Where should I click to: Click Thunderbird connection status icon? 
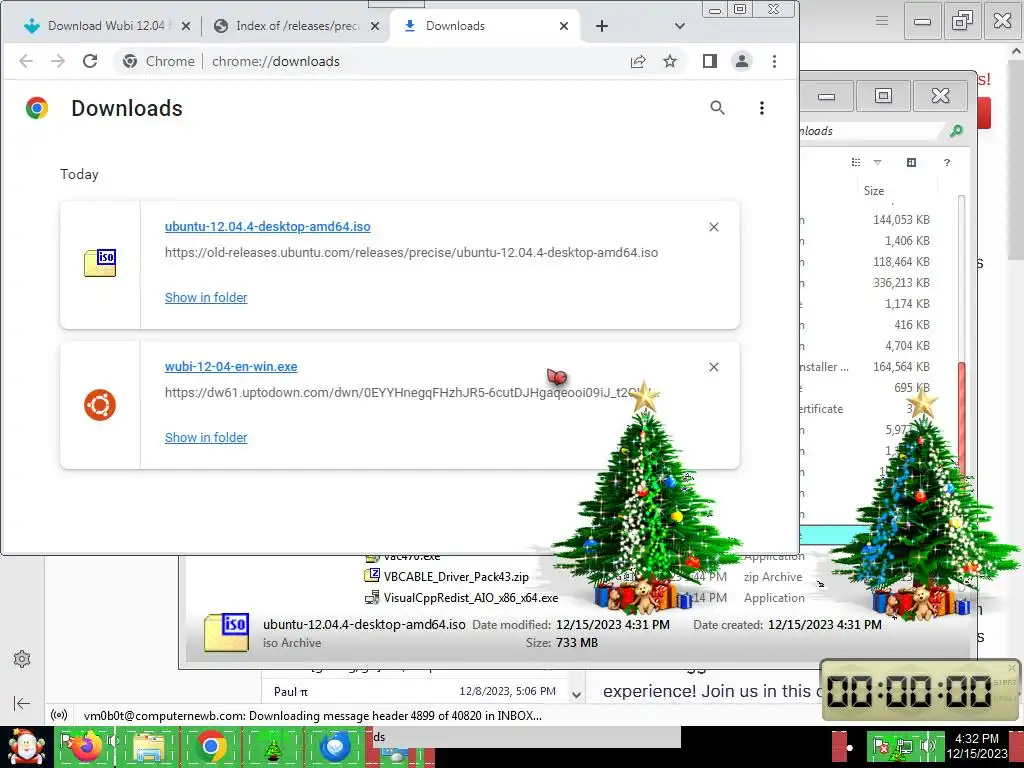tap(59, 716)
